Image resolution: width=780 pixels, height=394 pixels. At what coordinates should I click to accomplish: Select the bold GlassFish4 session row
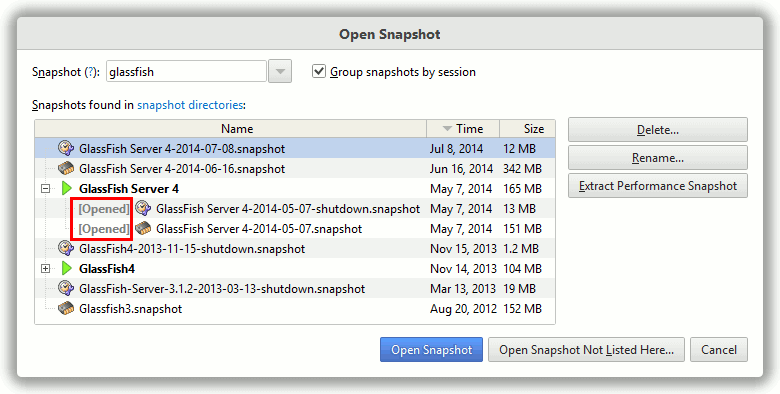pyautogui.click(x=295, y=269)
